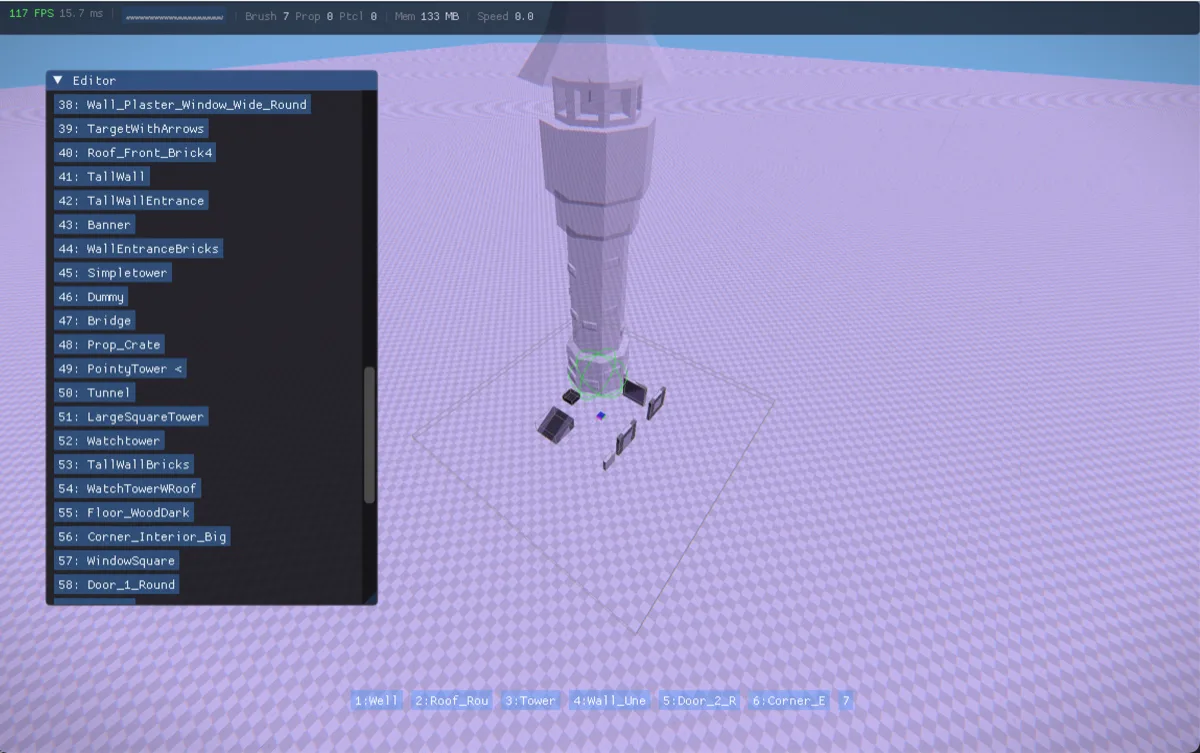Click the Editor panel title bar
This screenshot has height=753, width=1200.
point(212,80)
